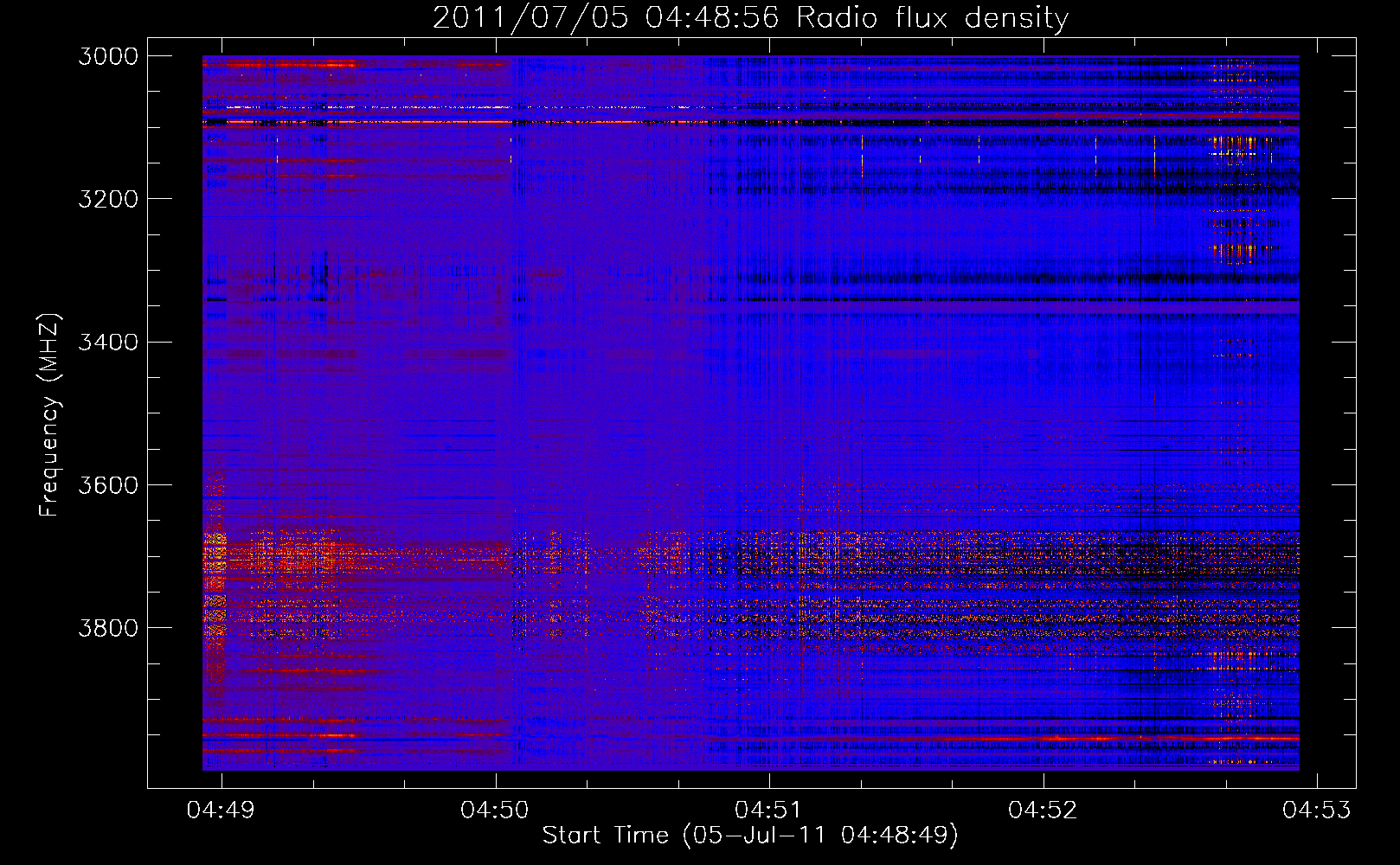
Task: Click the 04:50 time axis label
Action: tap(495, 810)
